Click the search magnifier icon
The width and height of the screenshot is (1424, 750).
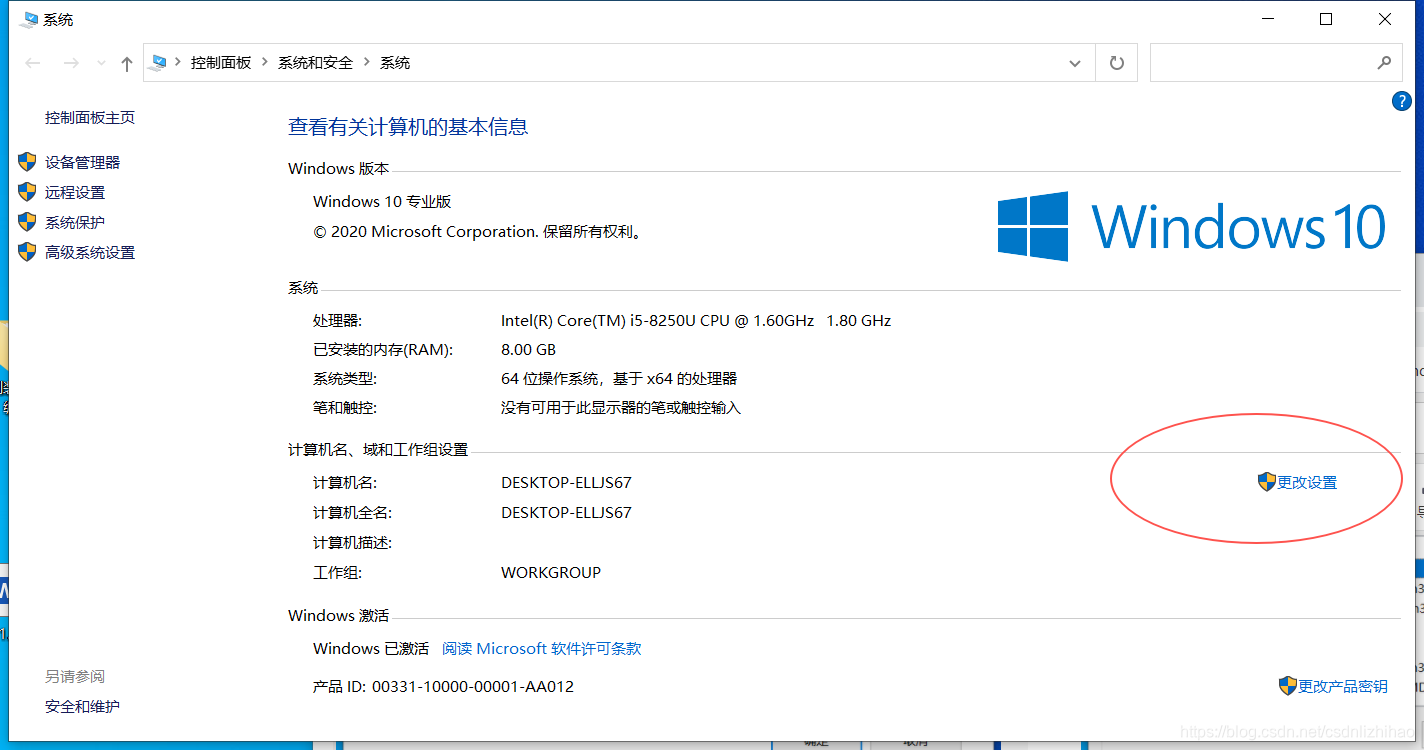coord(1384,63)
